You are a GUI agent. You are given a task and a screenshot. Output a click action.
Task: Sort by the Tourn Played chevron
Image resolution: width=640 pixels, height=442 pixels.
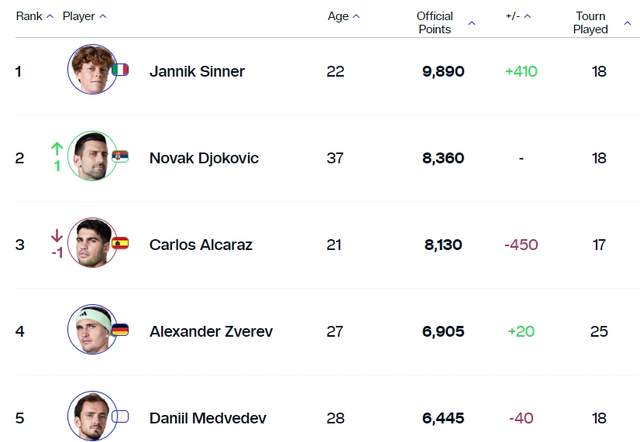pyautogui.click(x=628, y=23)
